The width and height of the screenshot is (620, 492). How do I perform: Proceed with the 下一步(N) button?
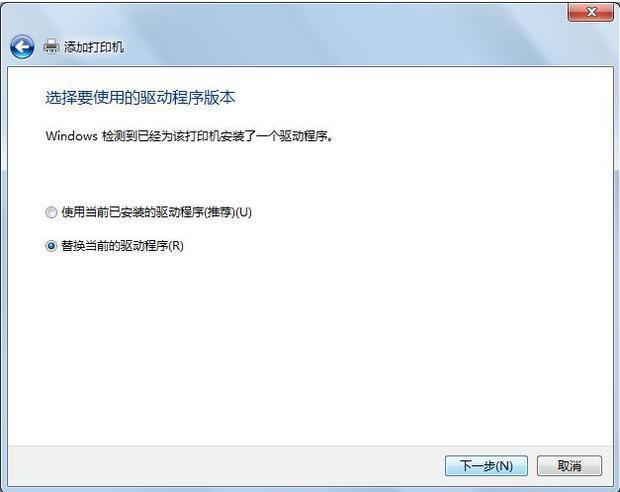click(x=486, y=466)
